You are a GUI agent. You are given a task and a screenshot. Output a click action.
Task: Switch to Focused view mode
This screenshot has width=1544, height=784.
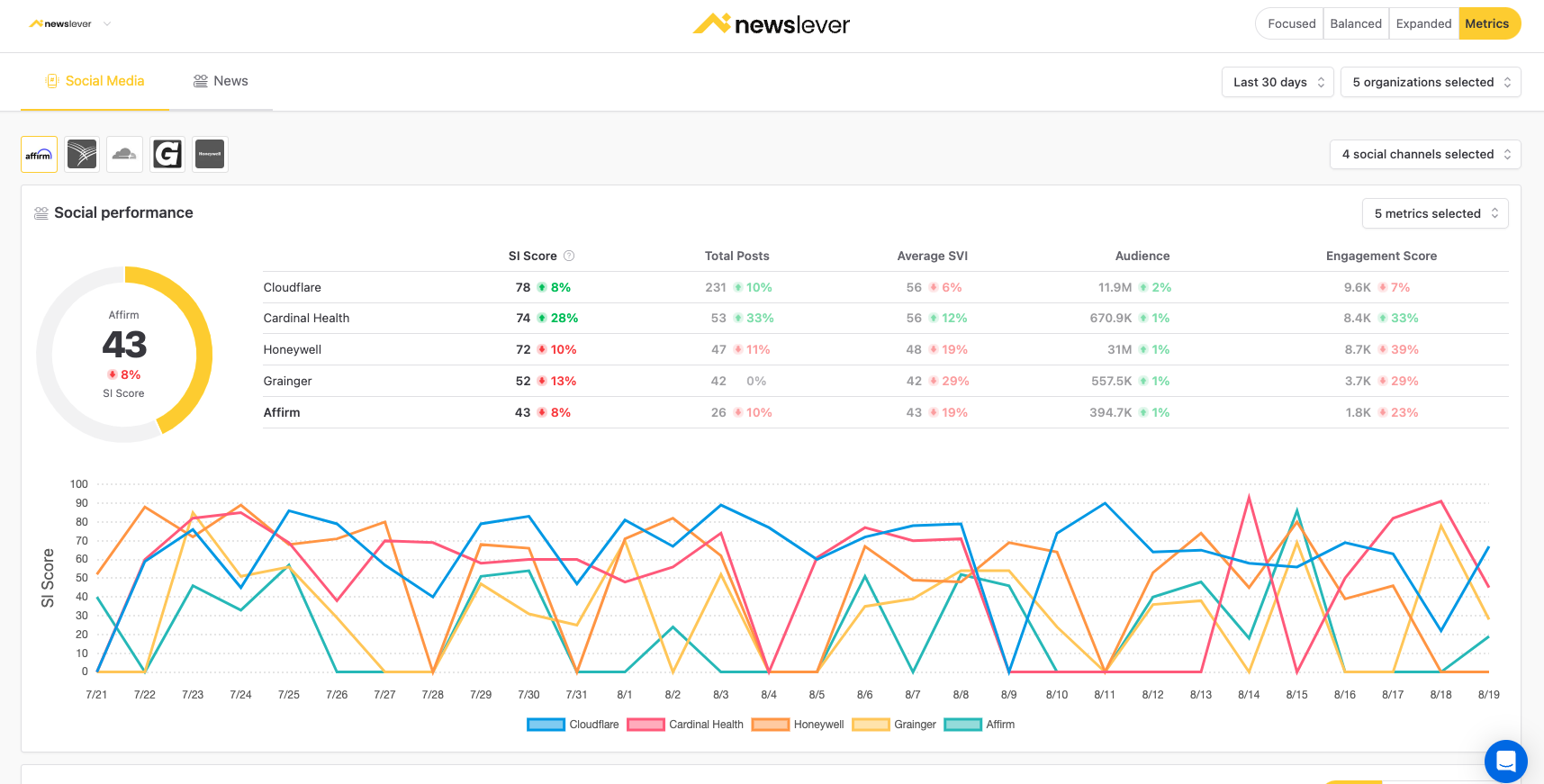[1291, 24]
